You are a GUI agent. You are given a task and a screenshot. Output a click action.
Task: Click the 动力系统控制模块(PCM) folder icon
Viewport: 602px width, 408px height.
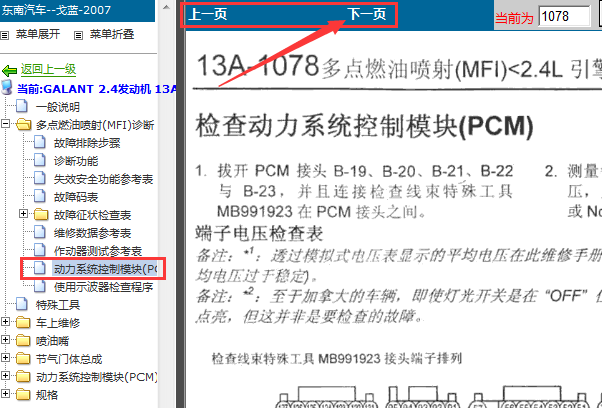tap(23, 377)
